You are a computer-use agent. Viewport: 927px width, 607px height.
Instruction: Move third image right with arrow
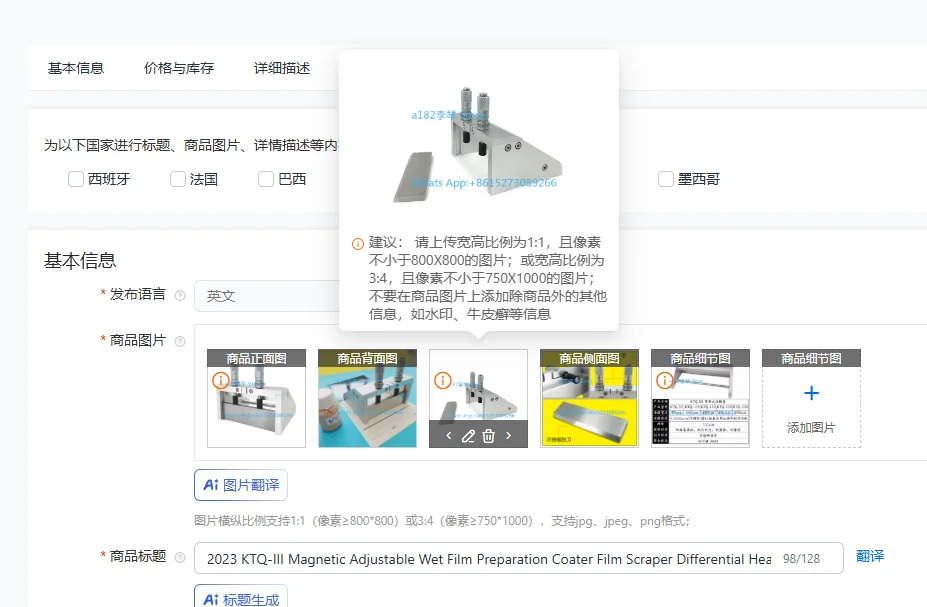[x=508, y=436]
